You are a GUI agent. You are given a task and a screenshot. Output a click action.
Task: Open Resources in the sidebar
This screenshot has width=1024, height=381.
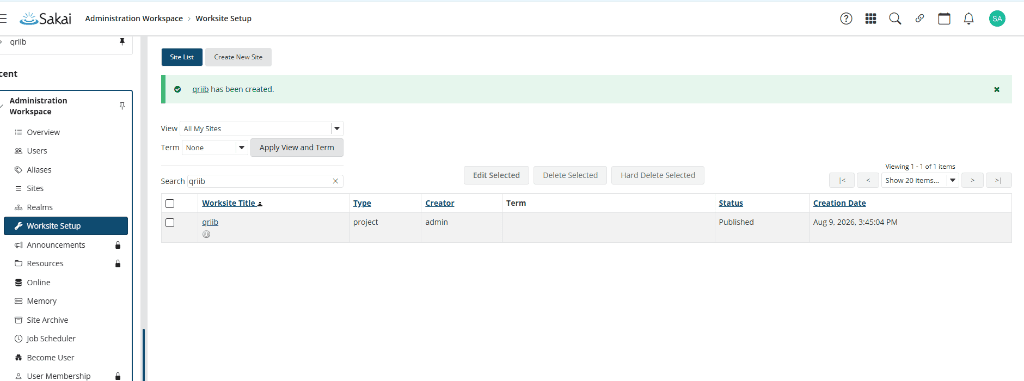(45, 264)
